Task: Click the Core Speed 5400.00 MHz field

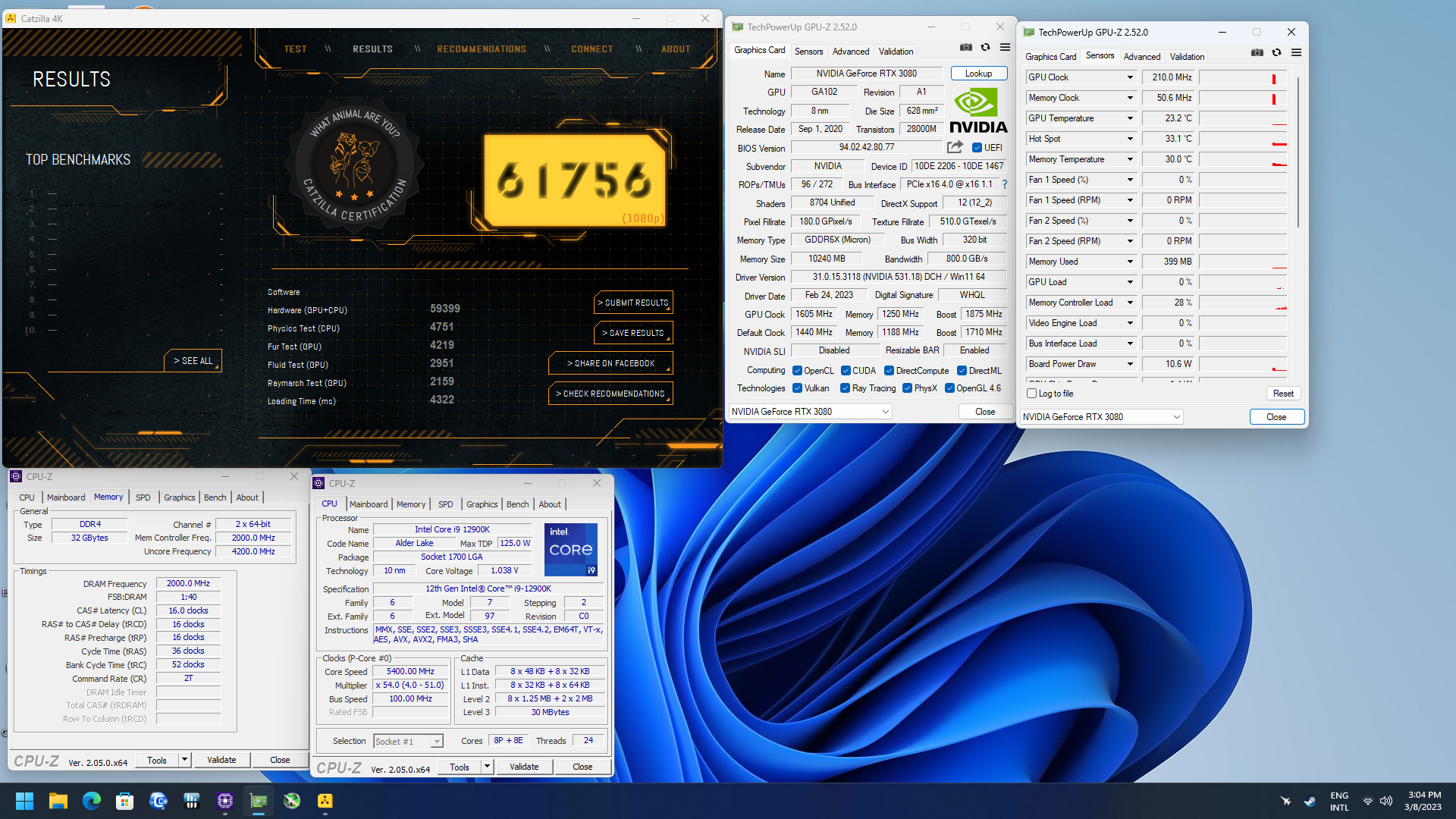Action: pos(411,672)
